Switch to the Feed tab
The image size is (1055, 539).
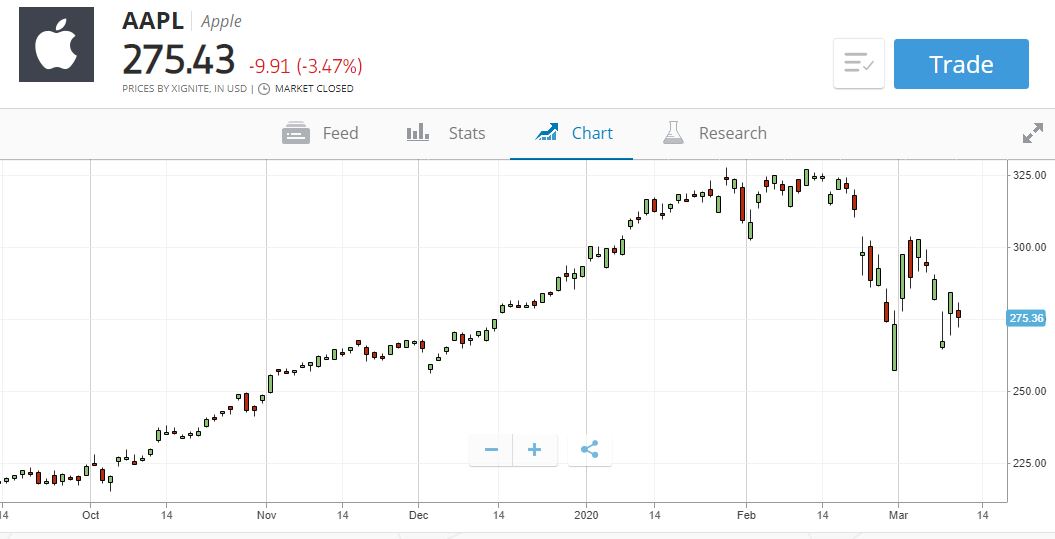click(320, 133)
